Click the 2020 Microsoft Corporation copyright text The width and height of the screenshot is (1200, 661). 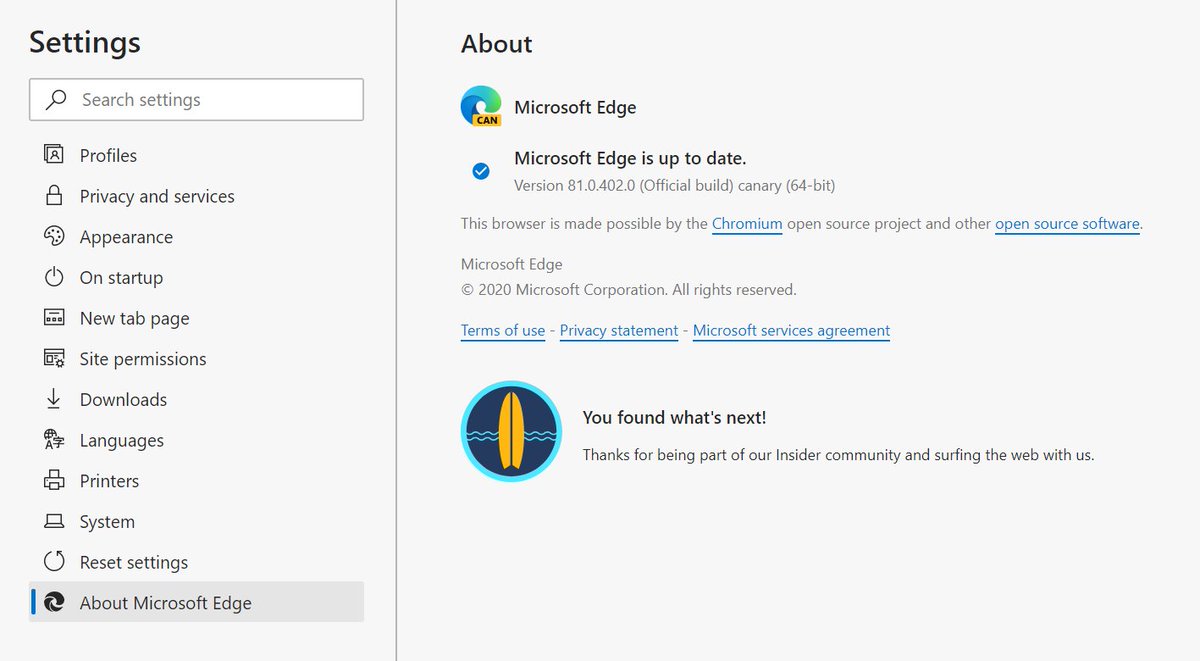click(629, 290)
